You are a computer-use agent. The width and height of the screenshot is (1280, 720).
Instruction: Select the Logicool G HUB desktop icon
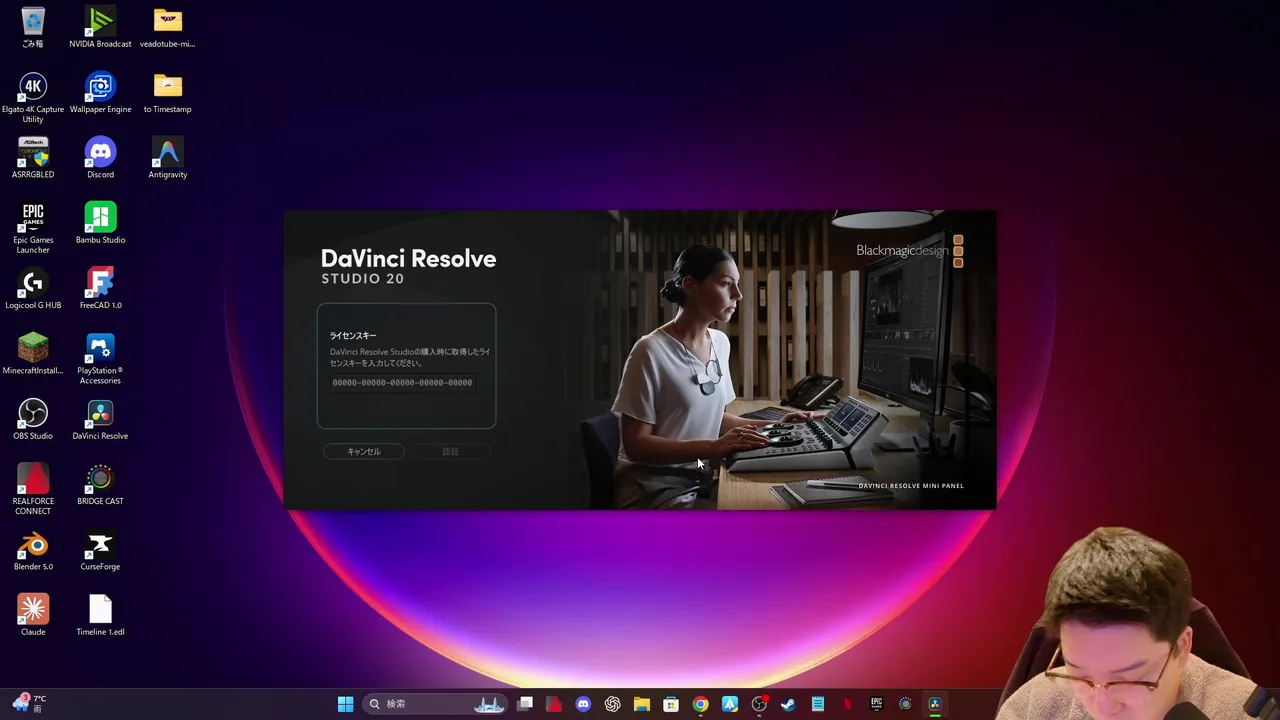coord(33,289)
